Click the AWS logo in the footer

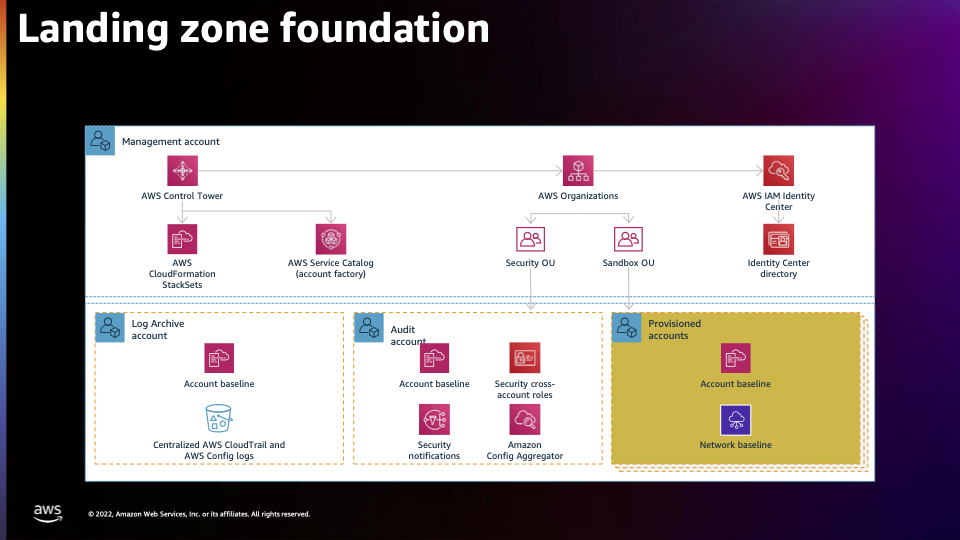47,512
